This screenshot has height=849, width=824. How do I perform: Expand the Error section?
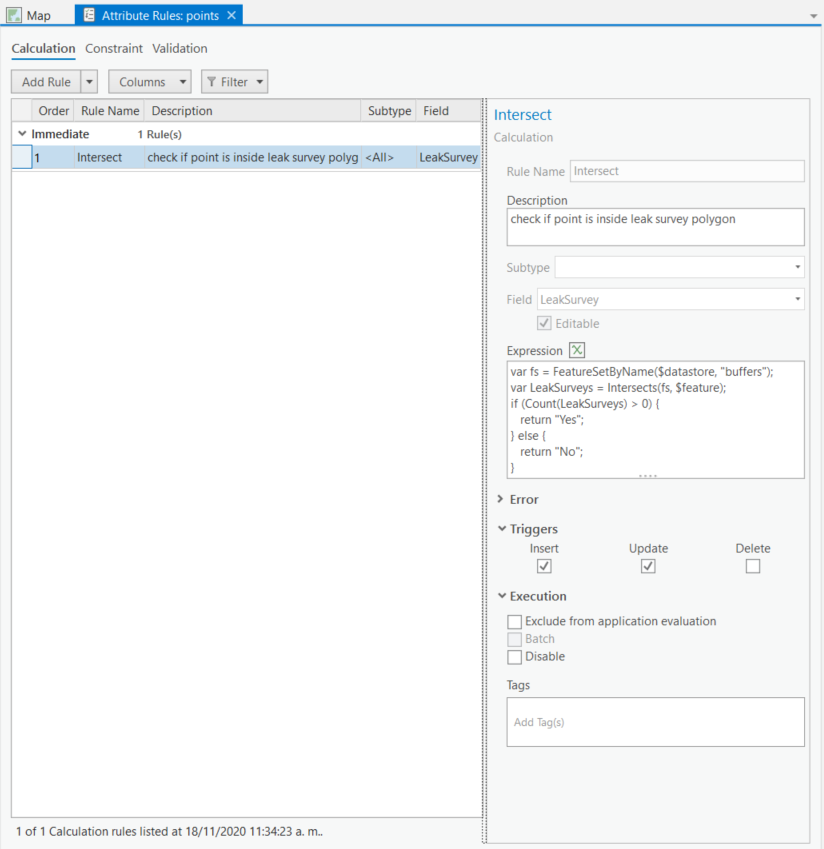click(x=500, y=499)
